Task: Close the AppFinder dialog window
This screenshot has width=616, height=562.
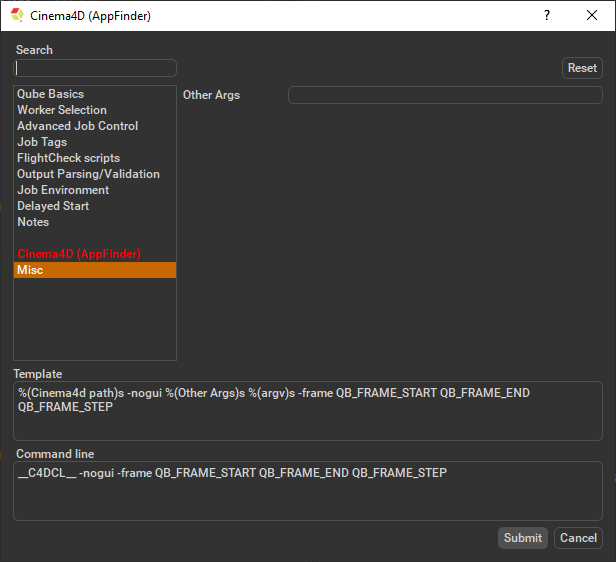Action: 592,16
